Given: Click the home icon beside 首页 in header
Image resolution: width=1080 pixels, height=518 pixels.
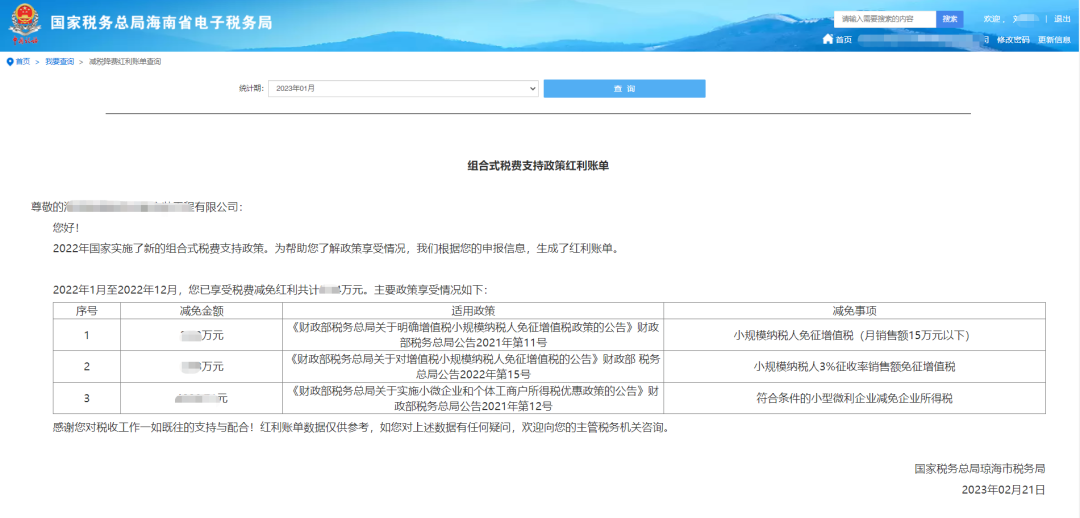Looking at the screenshot, I should click(827, 39).
